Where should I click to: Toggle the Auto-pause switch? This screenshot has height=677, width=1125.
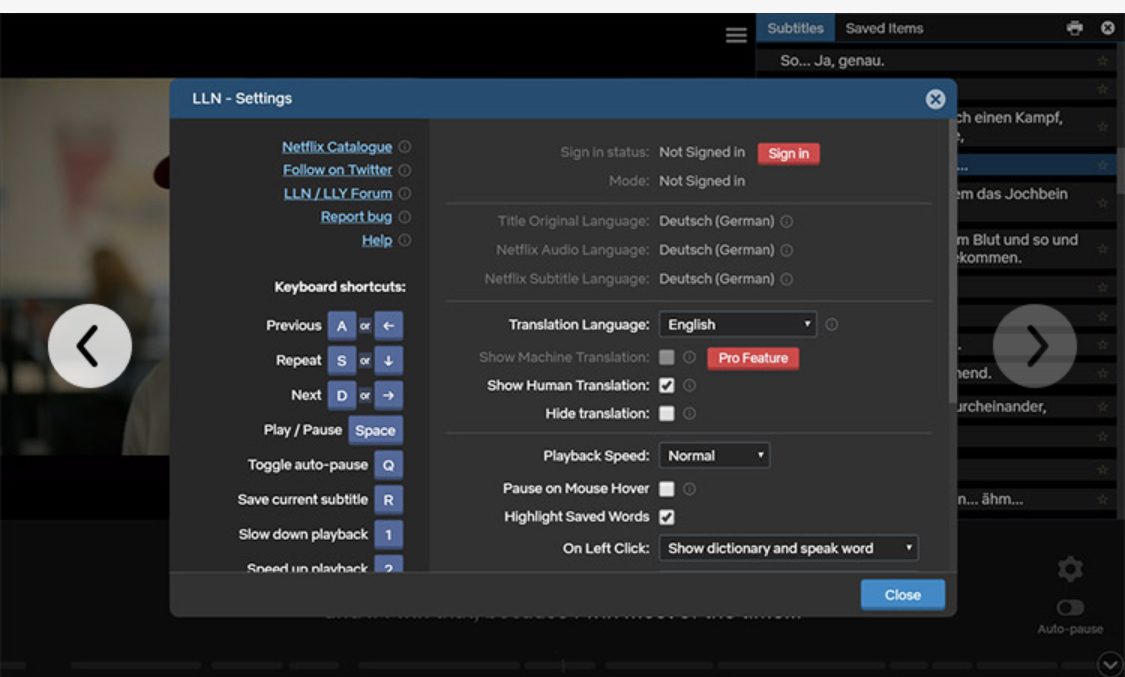tap(1070, 608)
